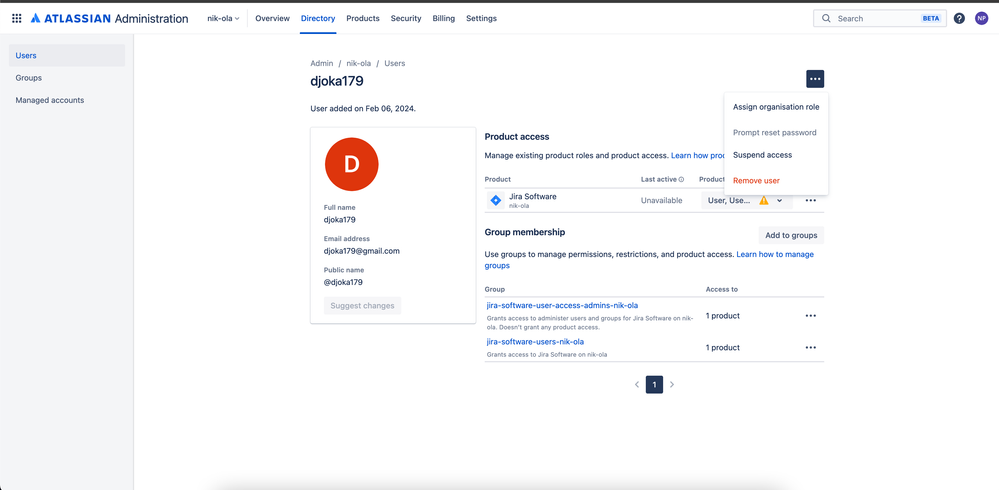The height and width of the screenshot is (490, 999).
Task: Open more options for jira-software-users-nik-ola group
Action: click(x=810, y=347)
